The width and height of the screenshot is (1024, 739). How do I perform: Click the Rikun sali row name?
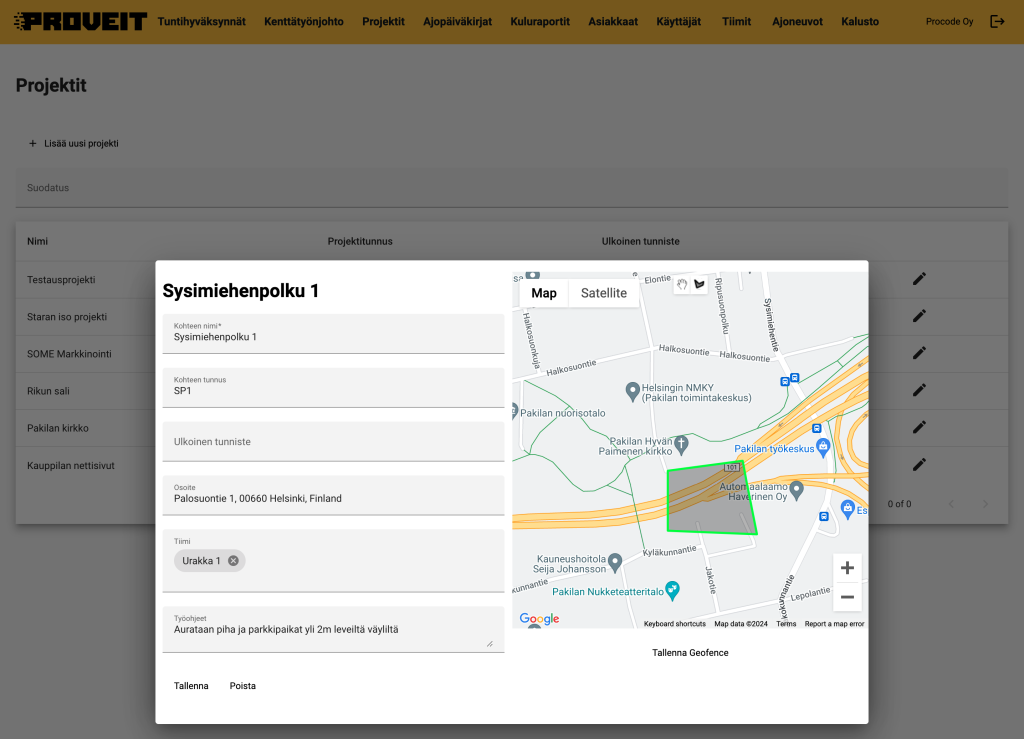click(48, 391)
